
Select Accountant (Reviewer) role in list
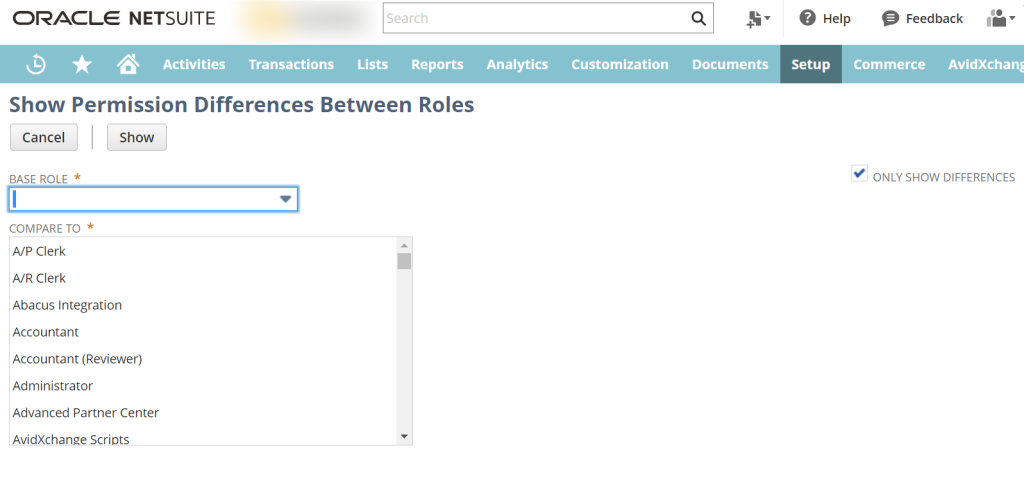[x=77, y=358]
